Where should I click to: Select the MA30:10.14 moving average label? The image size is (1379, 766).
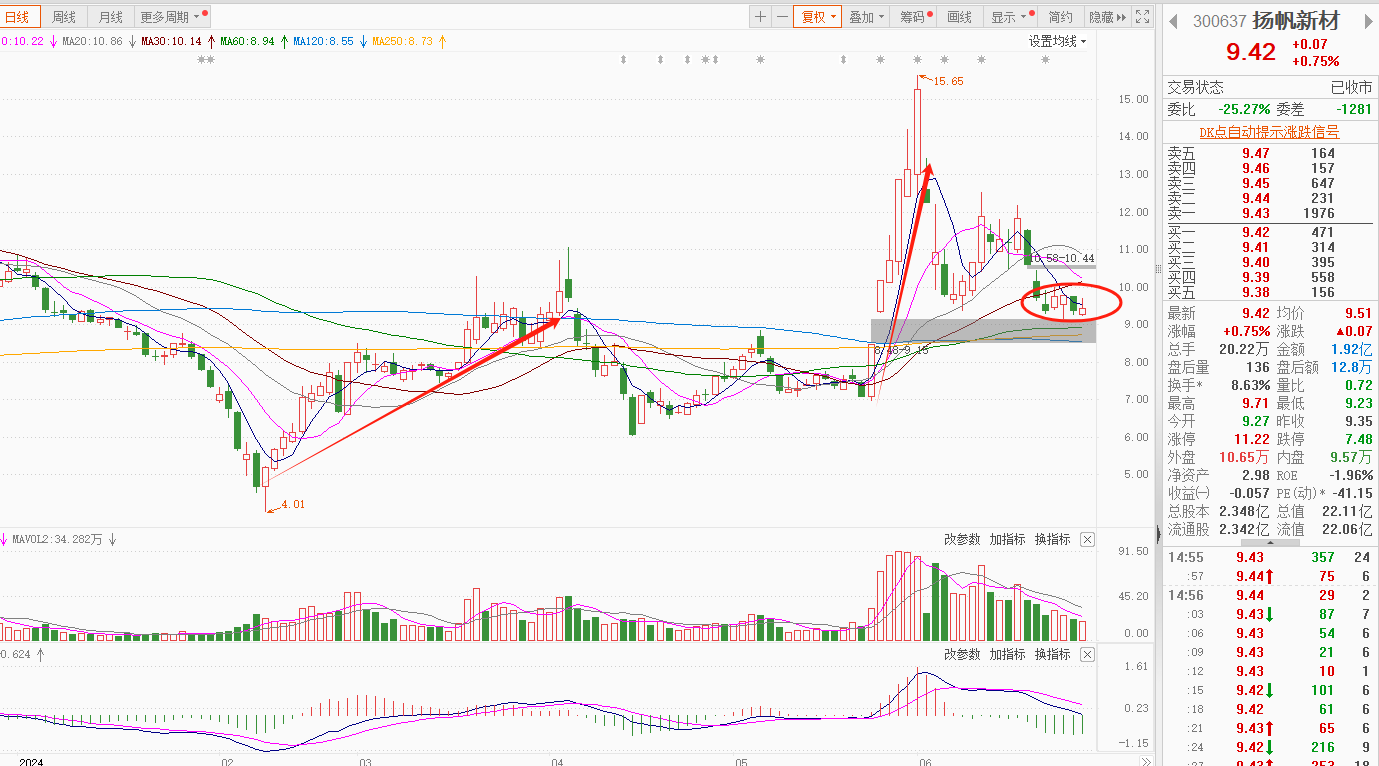click(x=171, y=42)
